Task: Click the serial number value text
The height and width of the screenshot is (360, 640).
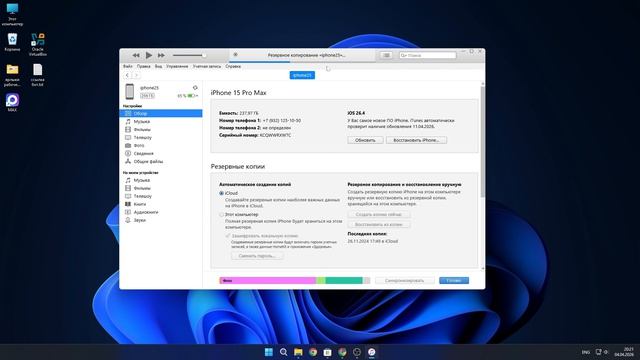Action: click(x=275, y=135)
